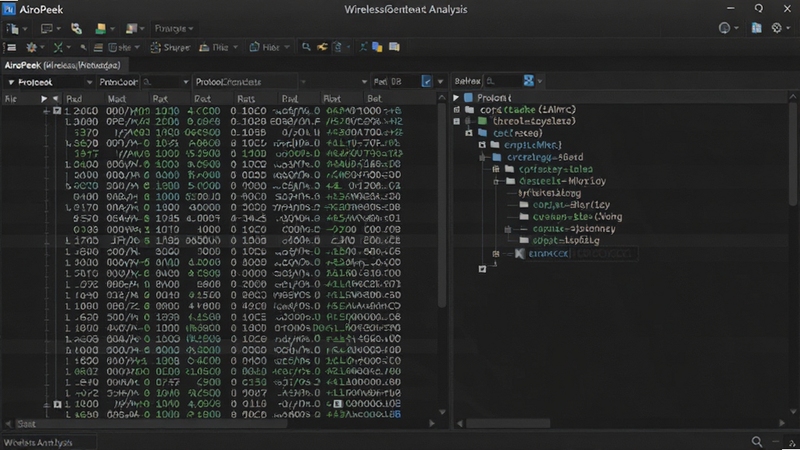Click the Gake toolbar button
The image size is (800, 450).
pos(123,47)
